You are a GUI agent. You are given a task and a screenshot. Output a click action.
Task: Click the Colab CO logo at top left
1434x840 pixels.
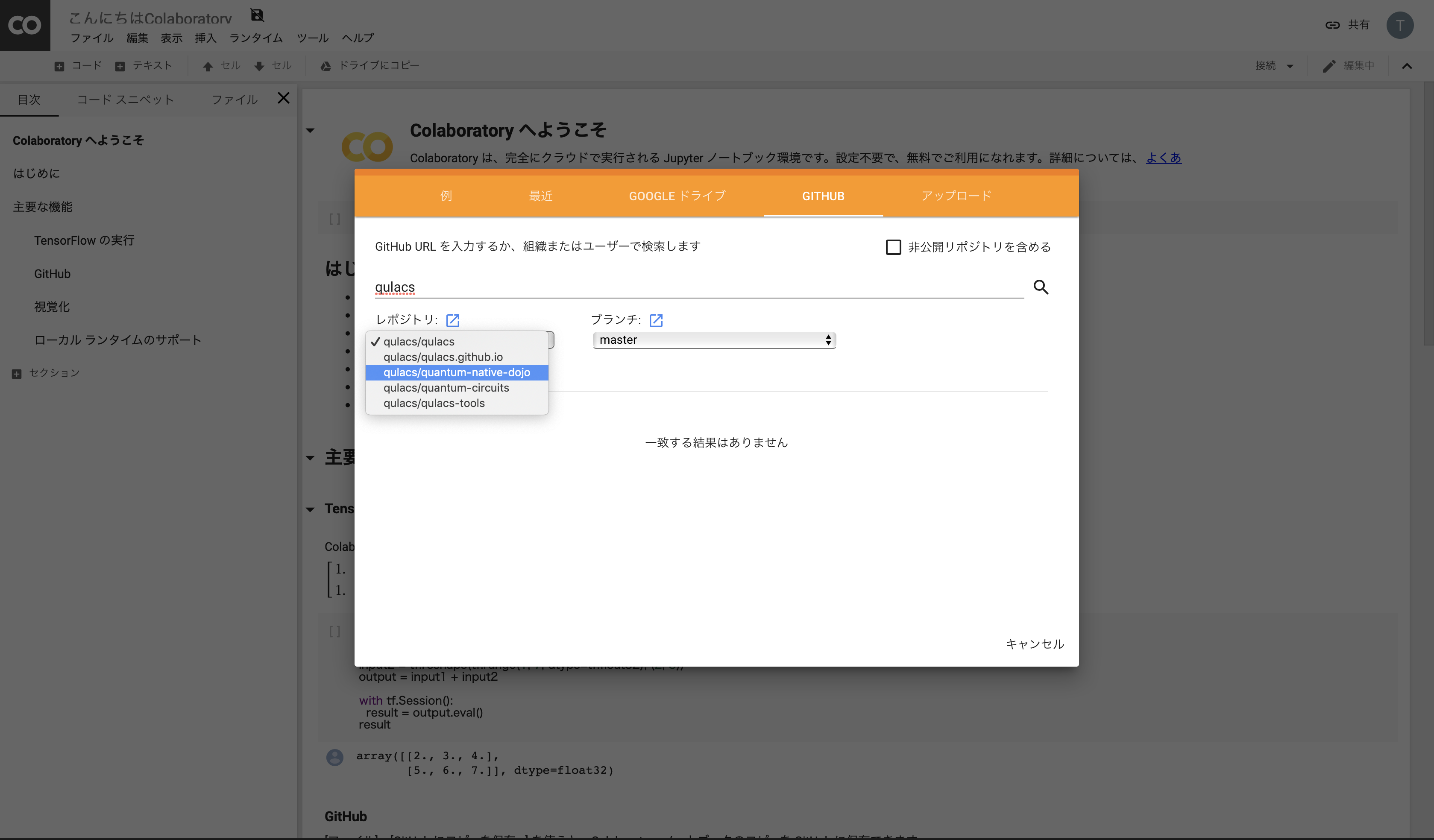(x=25, y=25)
